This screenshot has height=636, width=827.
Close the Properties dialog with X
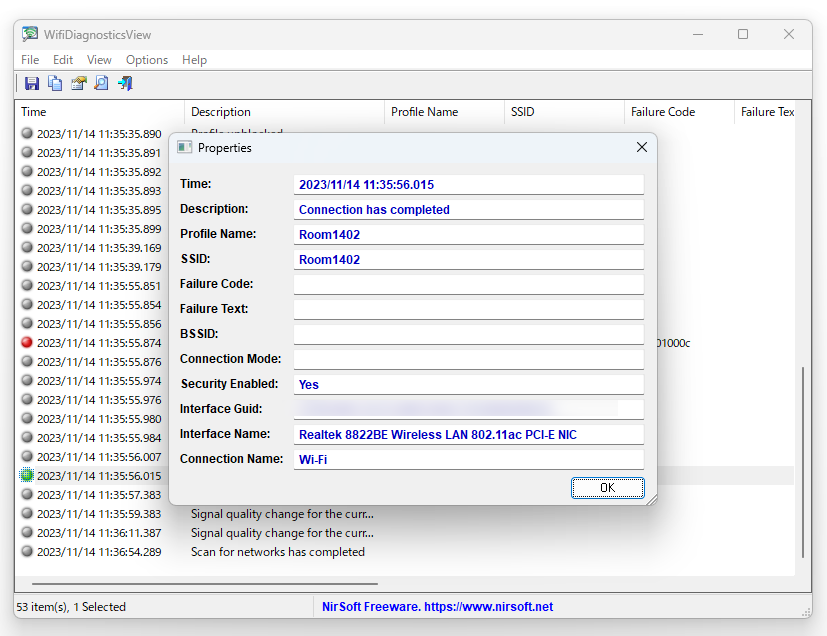(x=642, y=147)
